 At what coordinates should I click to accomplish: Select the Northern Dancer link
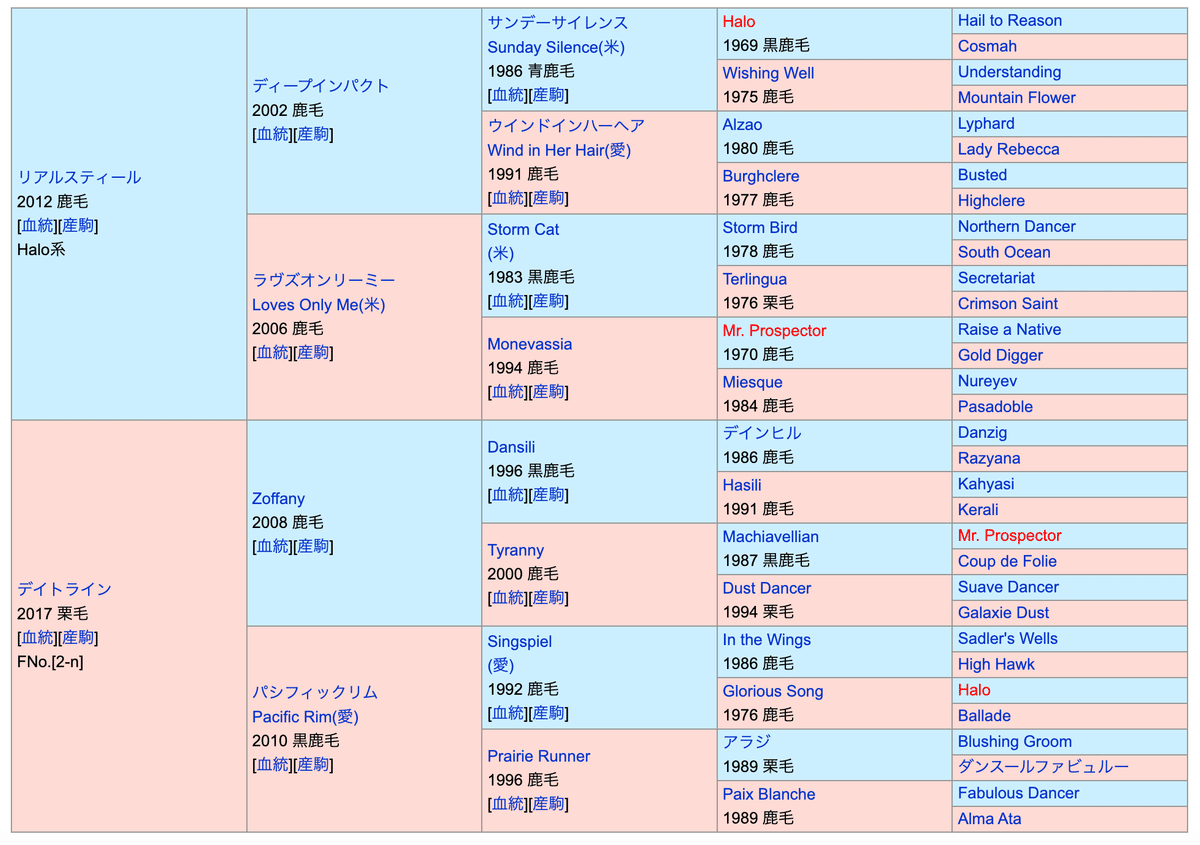[1016, 227]
